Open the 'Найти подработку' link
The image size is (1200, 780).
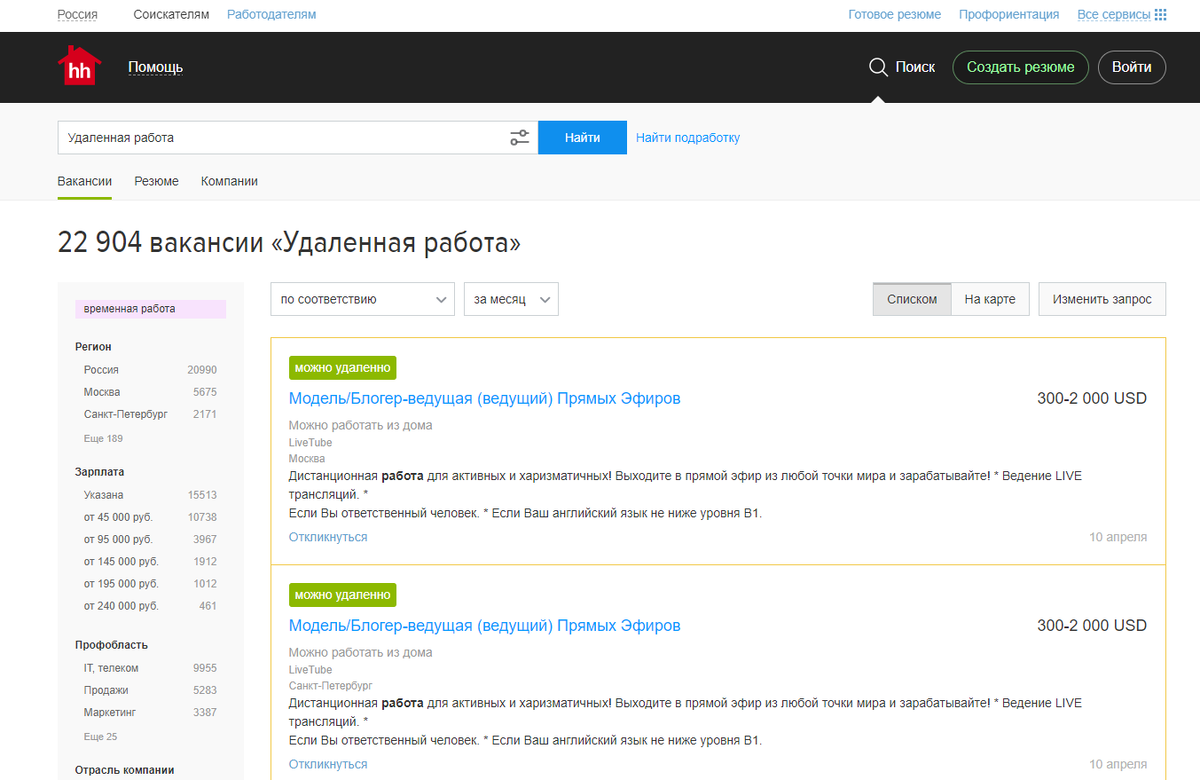click(x=687, y=136)
